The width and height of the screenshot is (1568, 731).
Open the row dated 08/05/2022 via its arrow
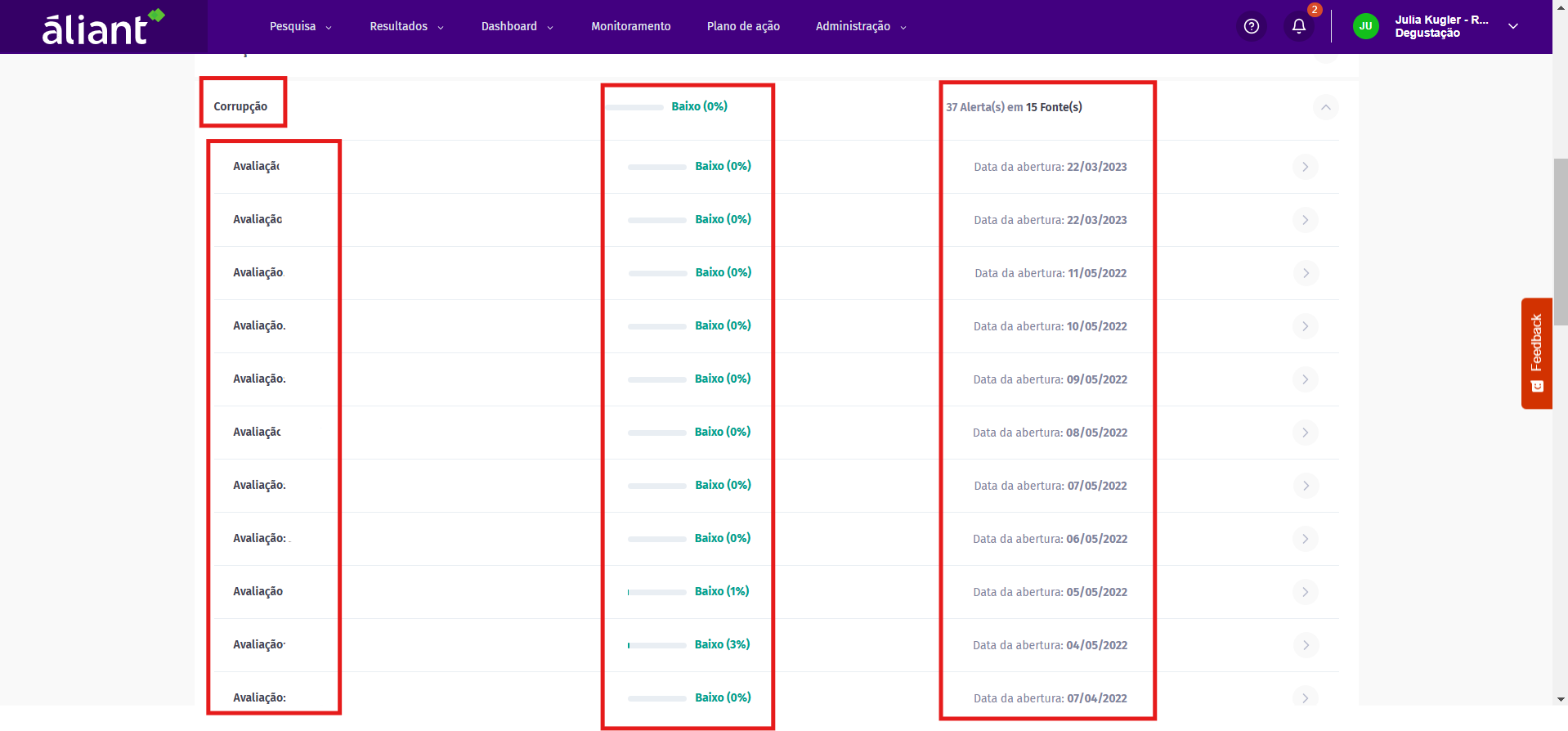(x=1306, y=433)
